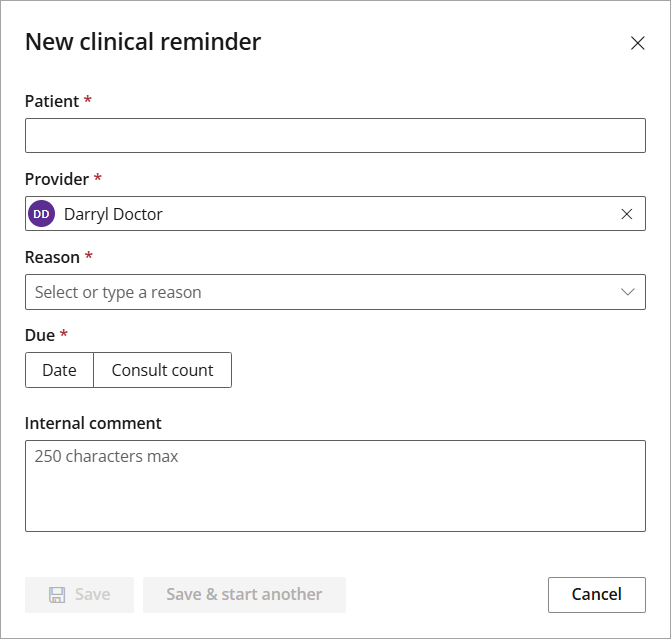Click the Internal comment label
This screenshot has width=671, height=639.
pos(93,423)
